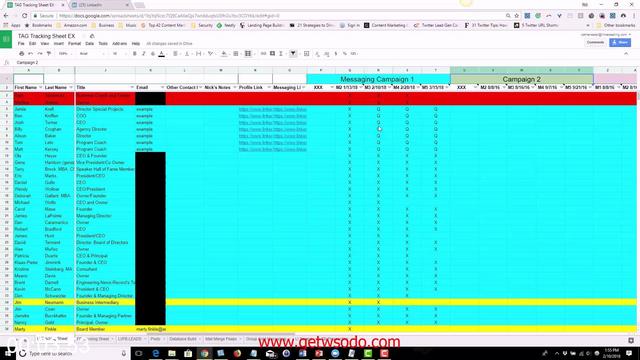Image resolution: width=640 pixels, height=360 pixels.
Task: Open horizontal align options
Action: coord(176,53)
